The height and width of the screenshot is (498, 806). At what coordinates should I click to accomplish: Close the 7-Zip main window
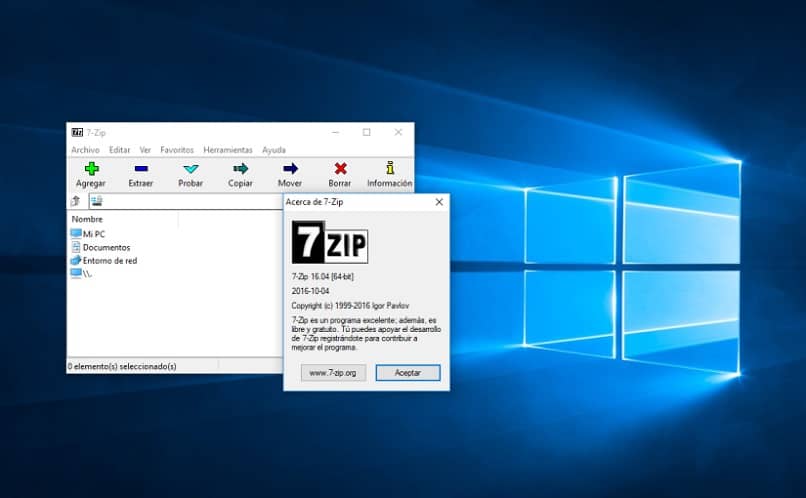pos(398,133)
